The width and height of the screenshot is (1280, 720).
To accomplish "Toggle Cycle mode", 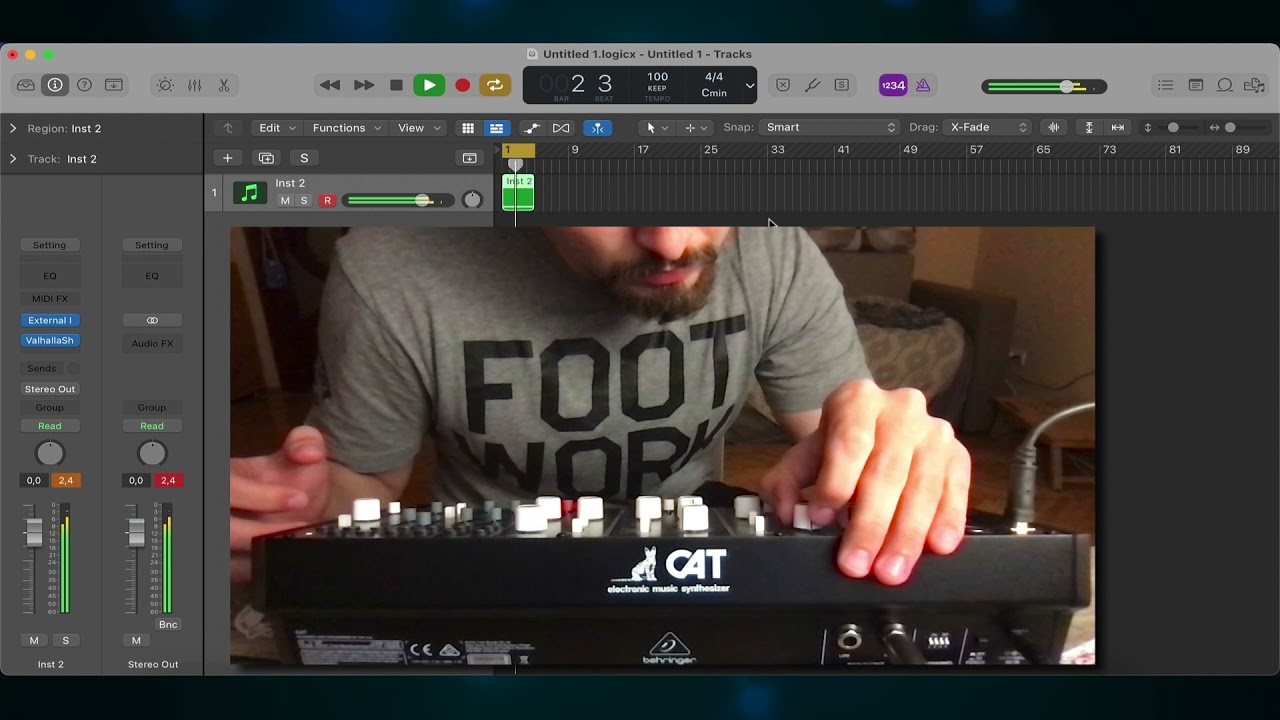I will [x=495, y=85].
